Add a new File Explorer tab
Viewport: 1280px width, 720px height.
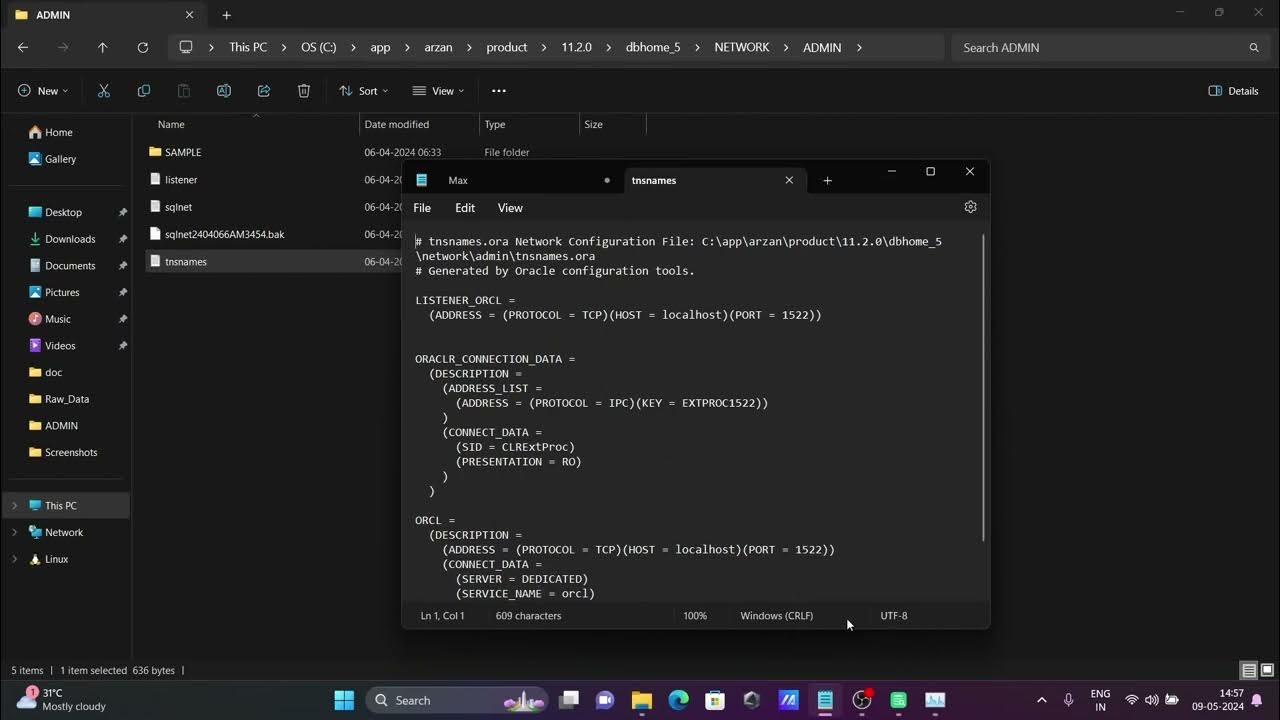226,15
